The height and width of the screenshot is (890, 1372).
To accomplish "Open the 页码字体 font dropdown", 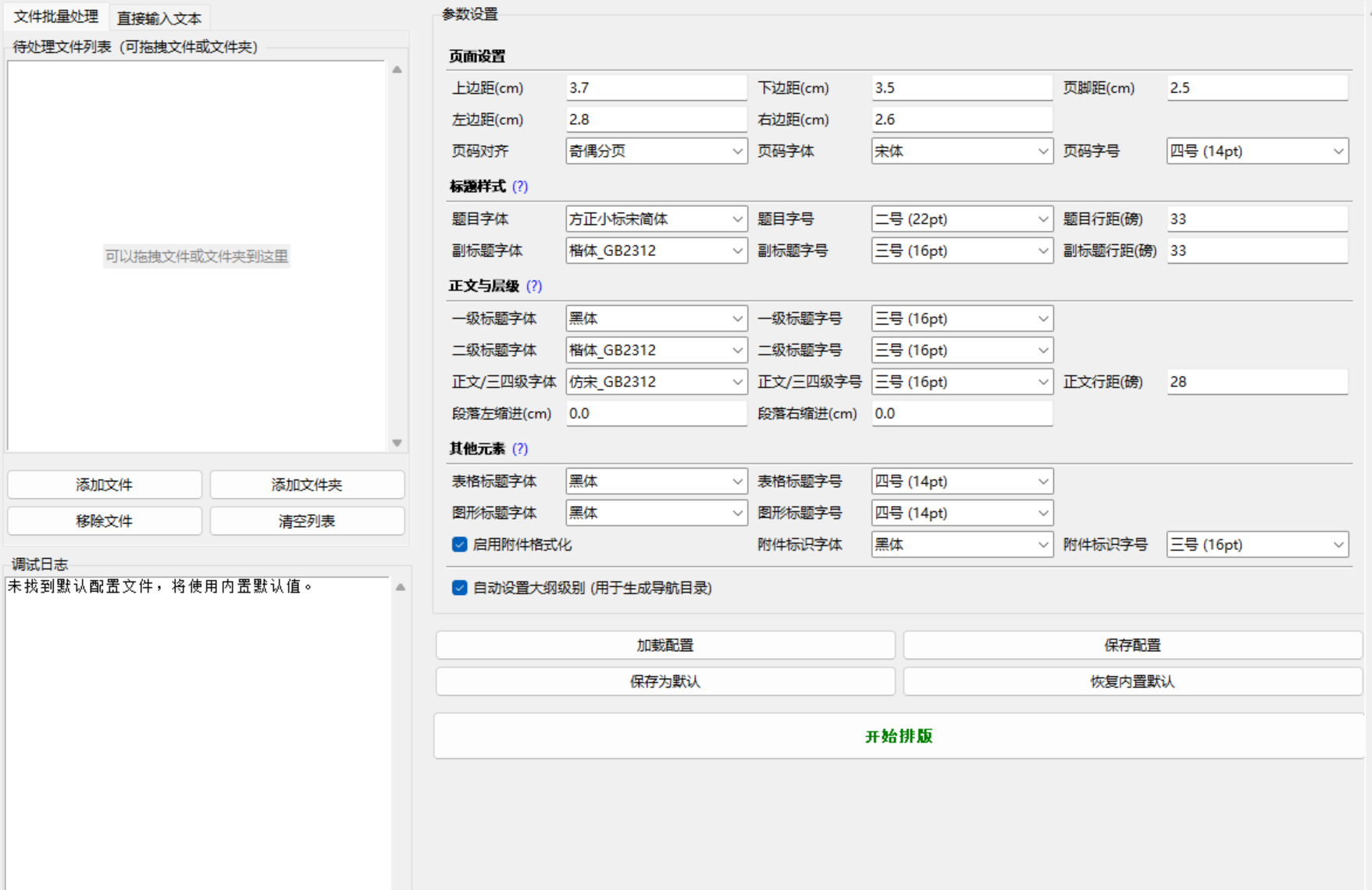I will click(962, 151).
